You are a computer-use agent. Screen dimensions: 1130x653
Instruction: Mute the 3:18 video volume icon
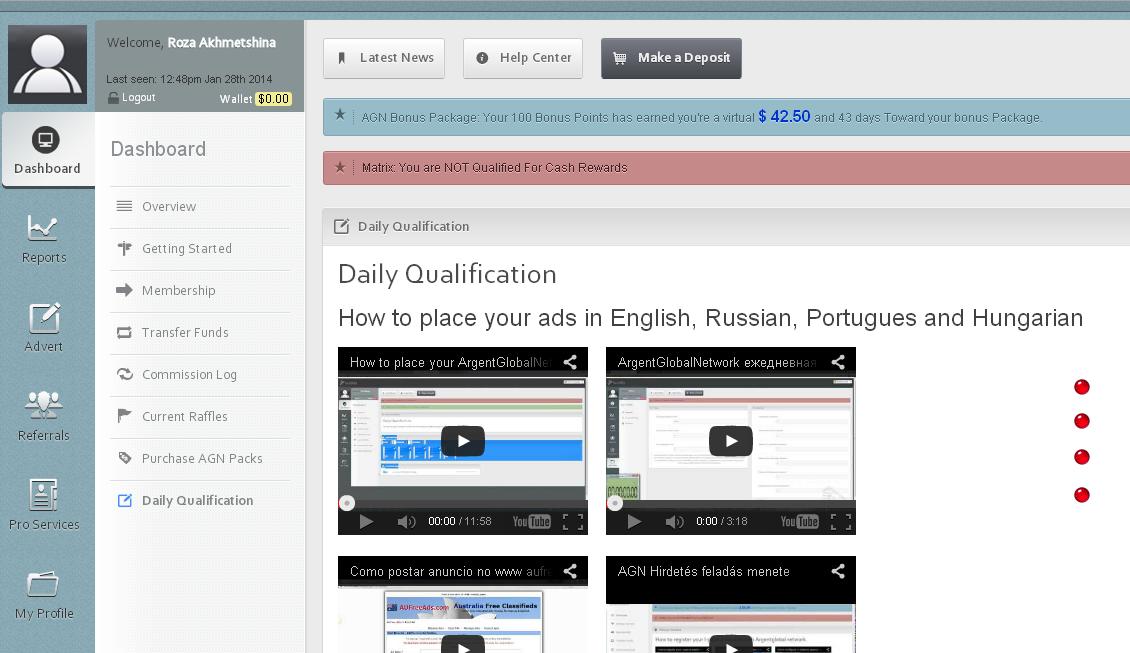[x=674, y=521]
